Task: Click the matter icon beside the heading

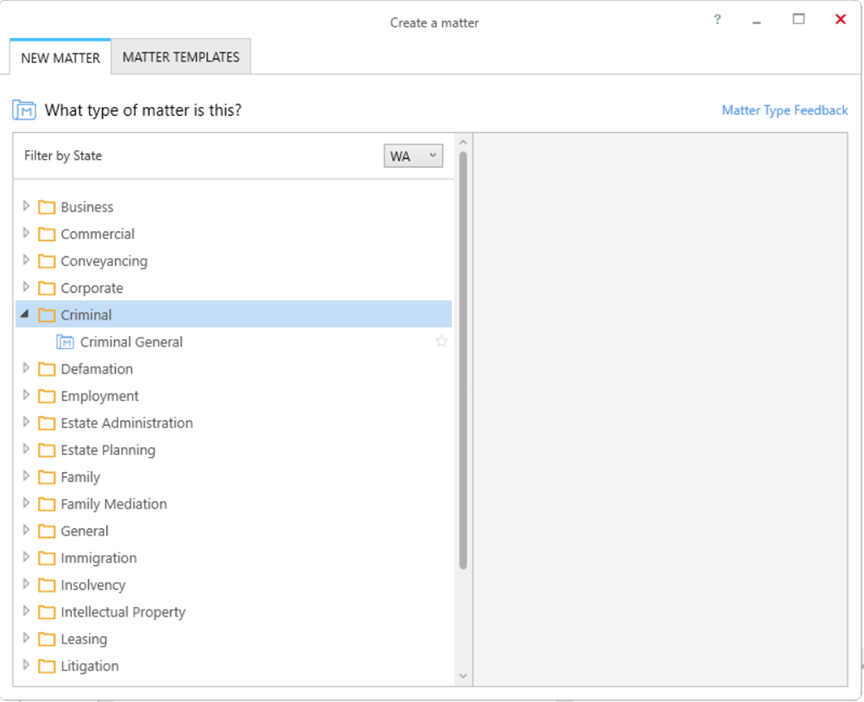Action: coord(24,110)
